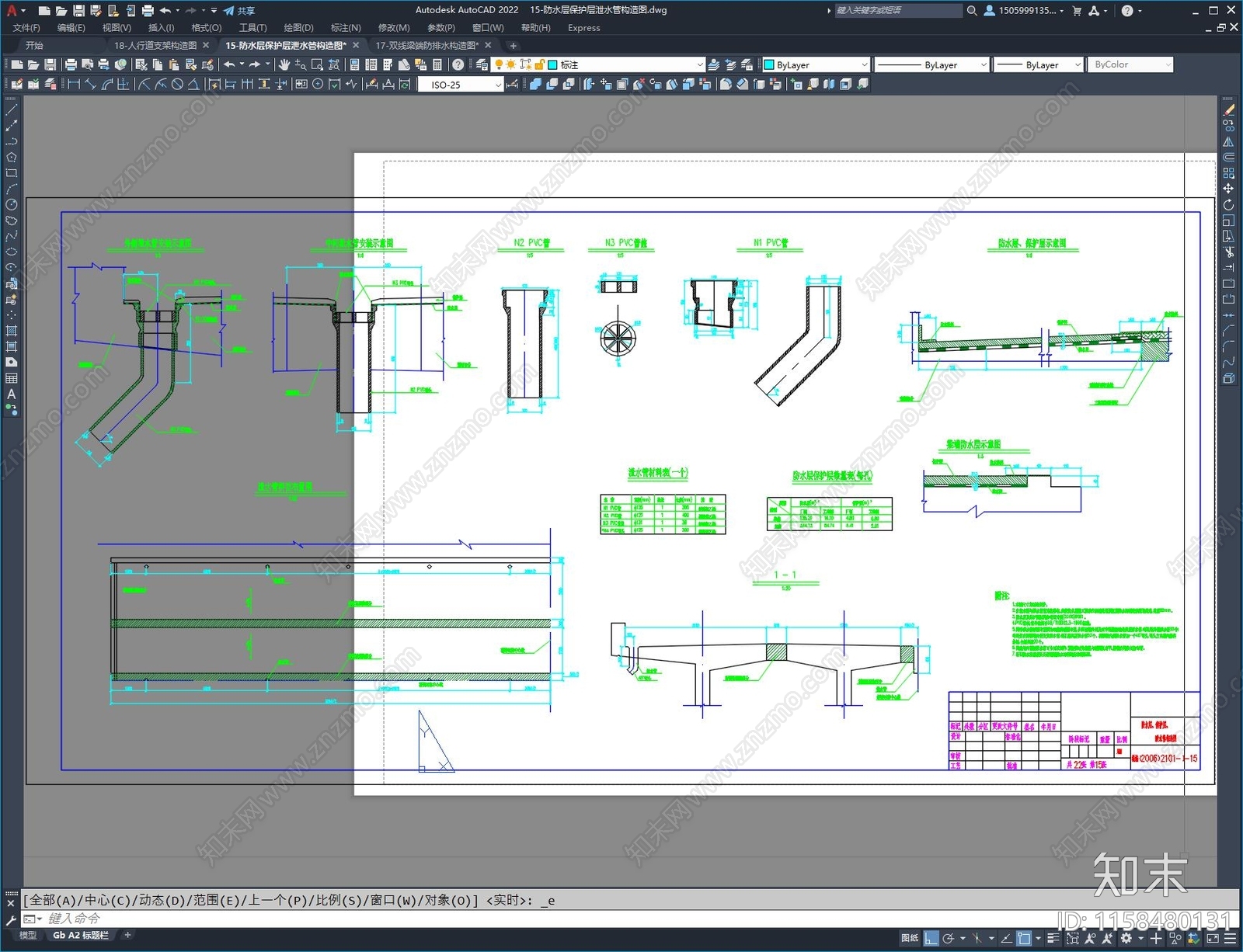Click the keyword search box in title bar
Screen dimensions: 1243x952
click(897, 11)
